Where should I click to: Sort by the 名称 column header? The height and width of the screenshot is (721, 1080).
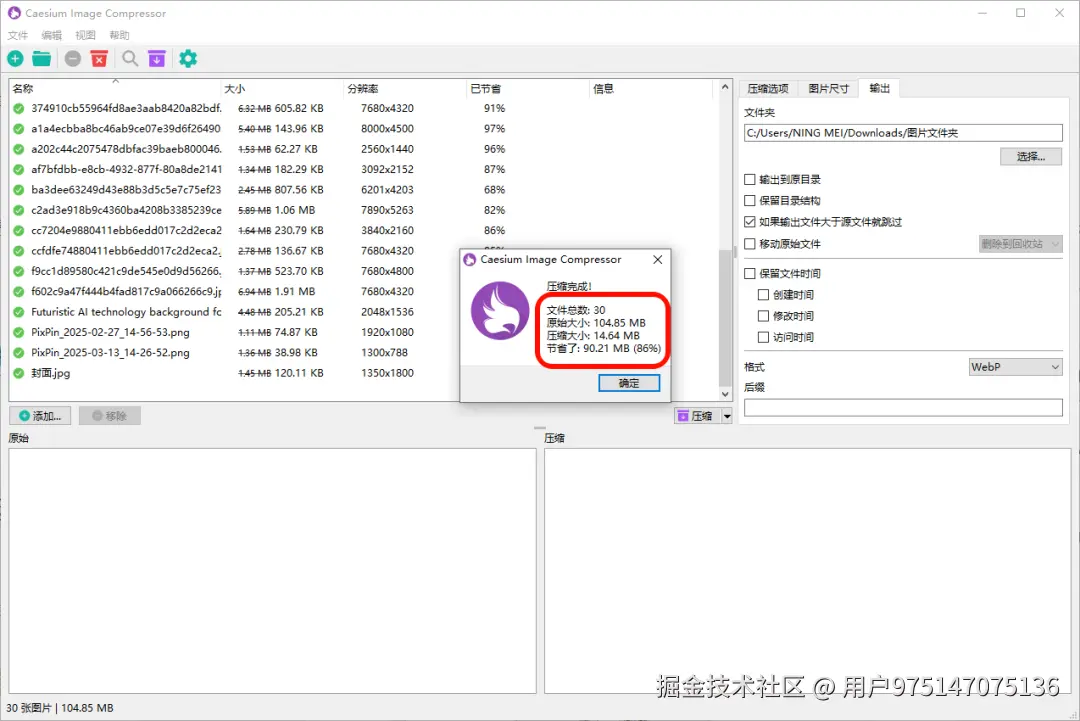(x=115, y=89)
